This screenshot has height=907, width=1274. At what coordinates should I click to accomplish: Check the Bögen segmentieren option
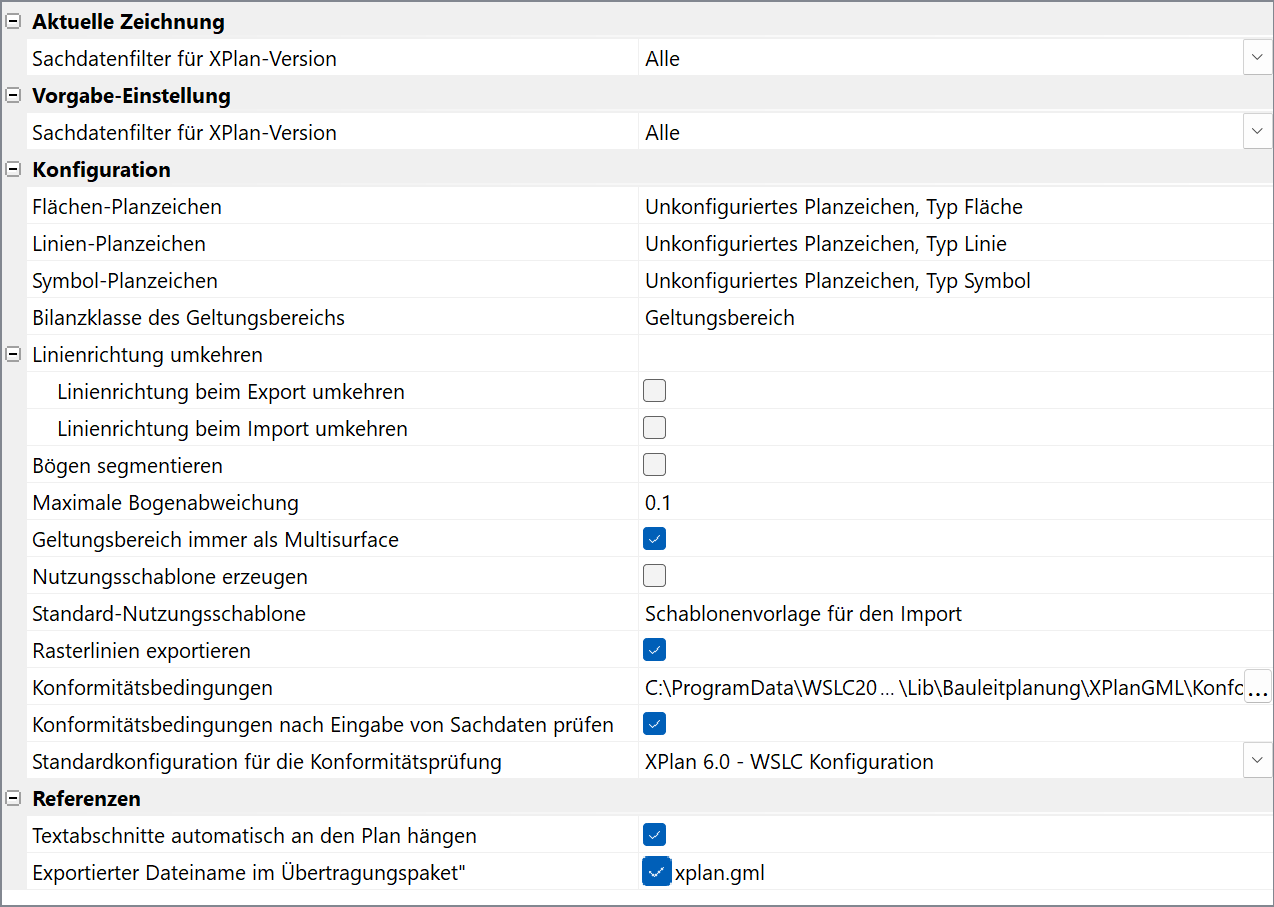point(654,465)
